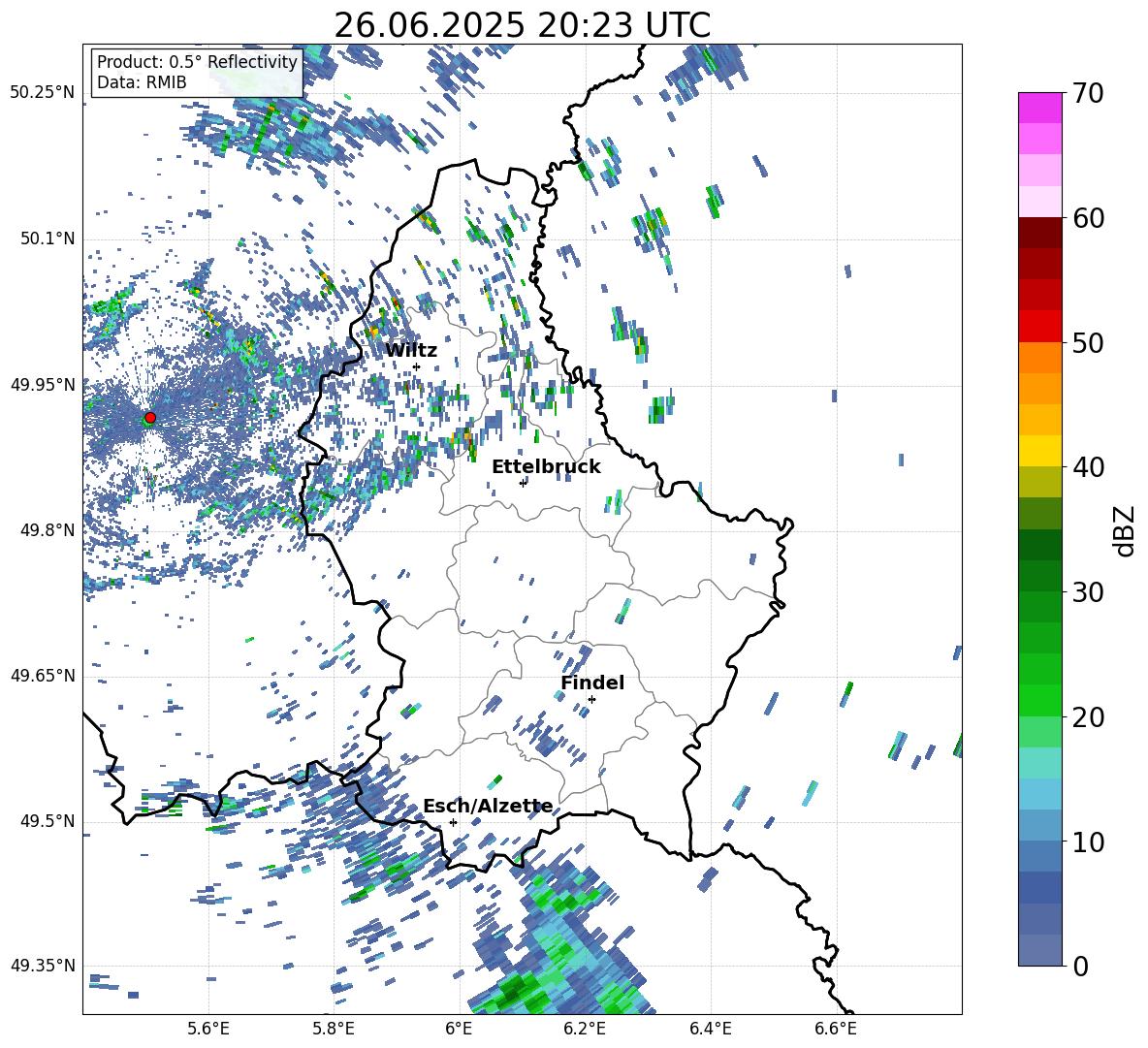
Task: Click the 30 colorbar tick label
Action: (1088, 592)
